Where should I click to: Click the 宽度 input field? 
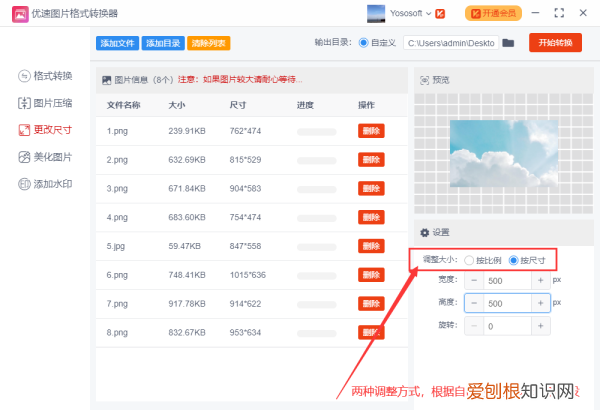pos(507,281)
